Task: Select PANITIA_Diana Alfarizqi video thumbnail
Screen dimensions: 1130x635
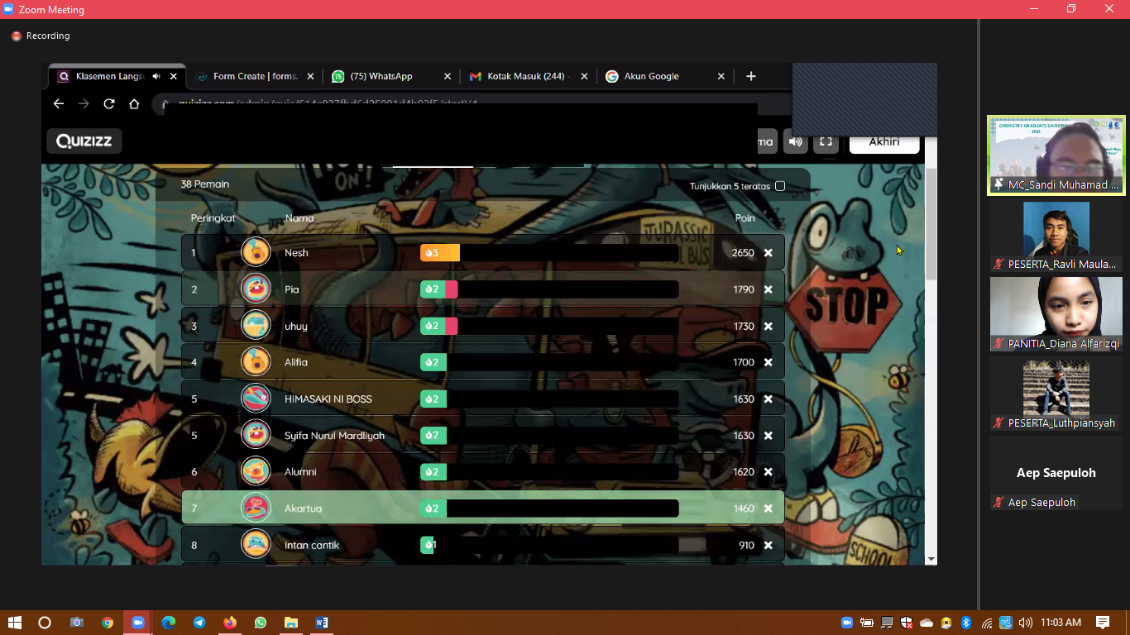Action: [x=1056, y=314]
